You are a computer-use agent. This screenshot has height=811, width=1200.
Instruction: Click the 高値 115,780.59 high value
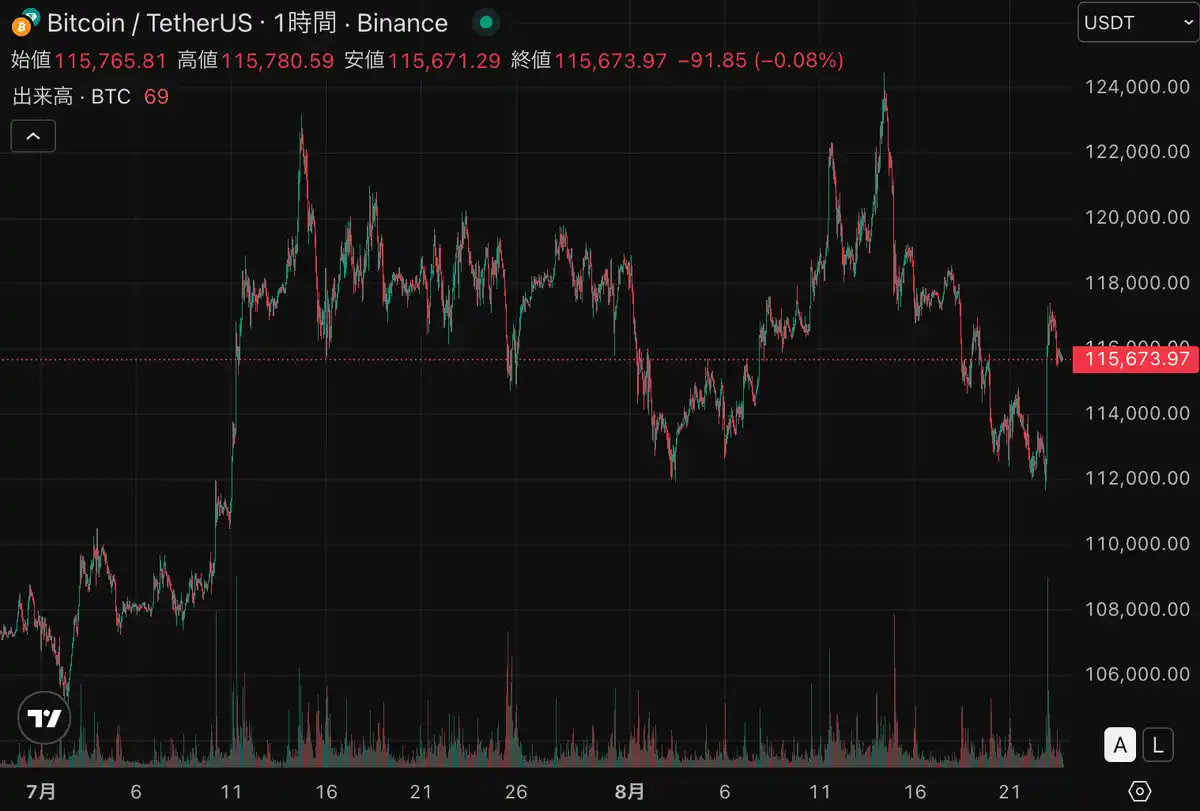click(255, 60)
